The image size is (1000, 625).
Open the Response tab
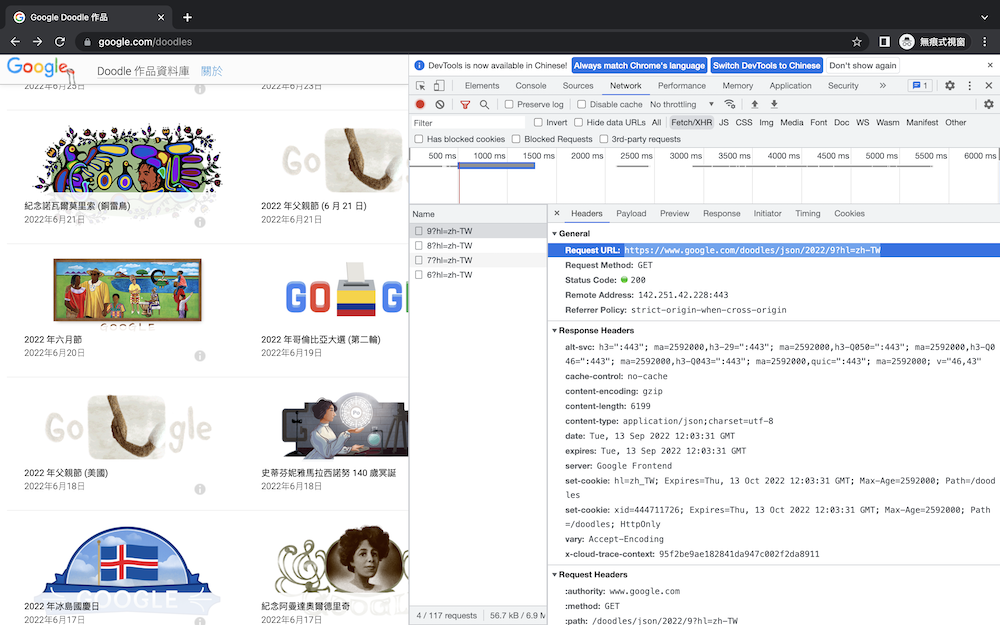point(721,214)
